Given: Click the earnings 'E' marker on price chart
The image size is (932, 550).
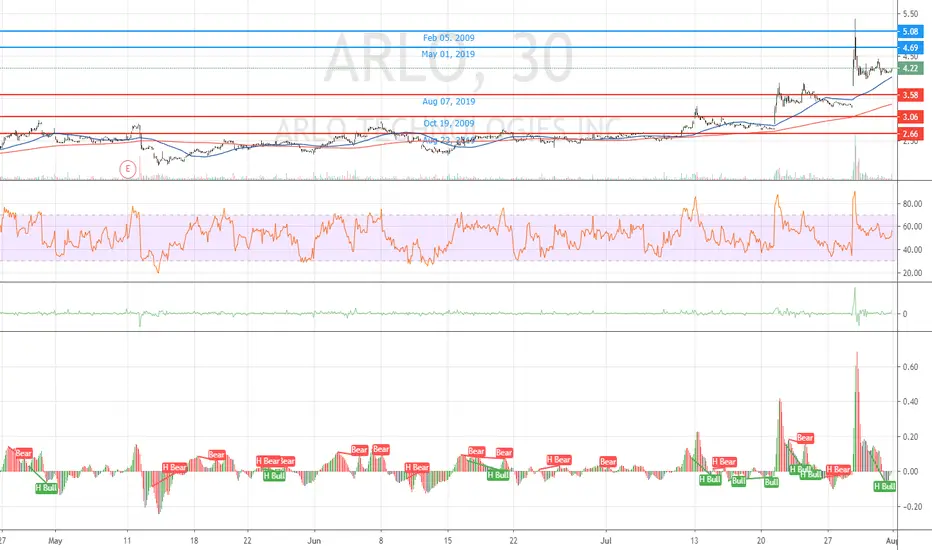Looking at the screenshot, I should coord(127,169).
